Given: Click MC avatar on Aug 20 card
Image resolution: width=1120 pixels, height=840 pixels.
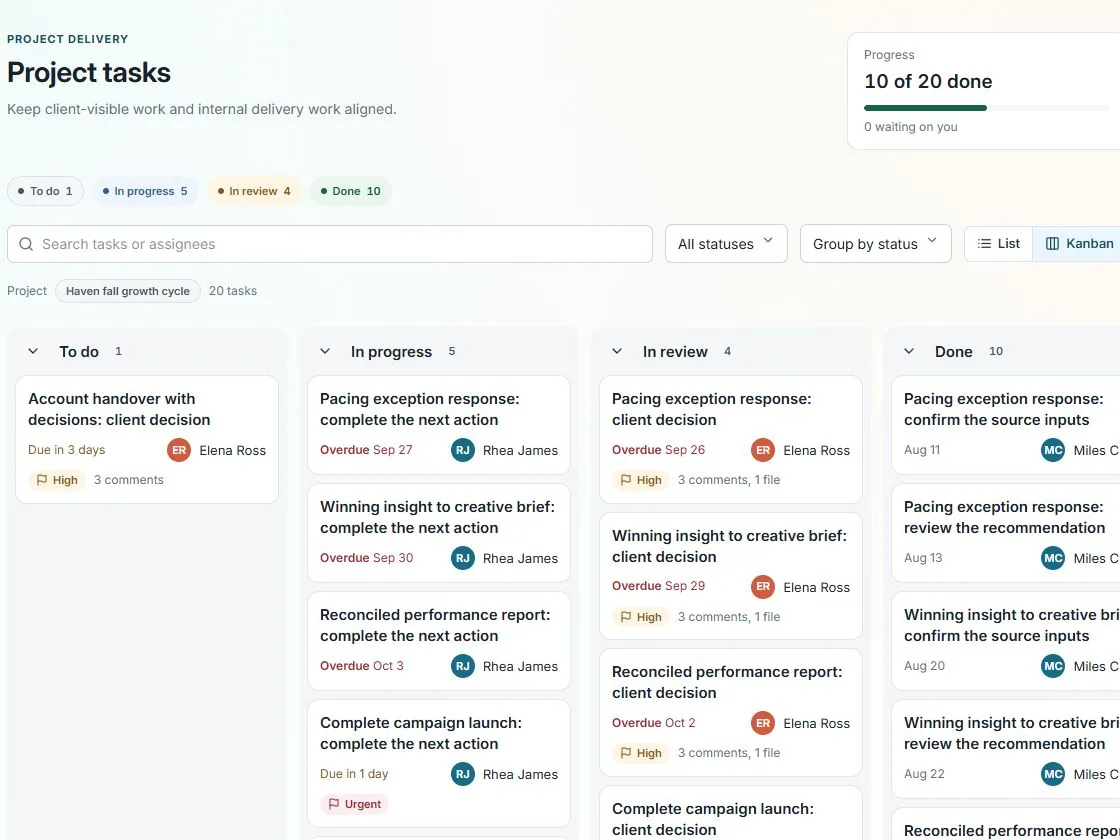Looking at the screenshot, I should coord(1053,666).
